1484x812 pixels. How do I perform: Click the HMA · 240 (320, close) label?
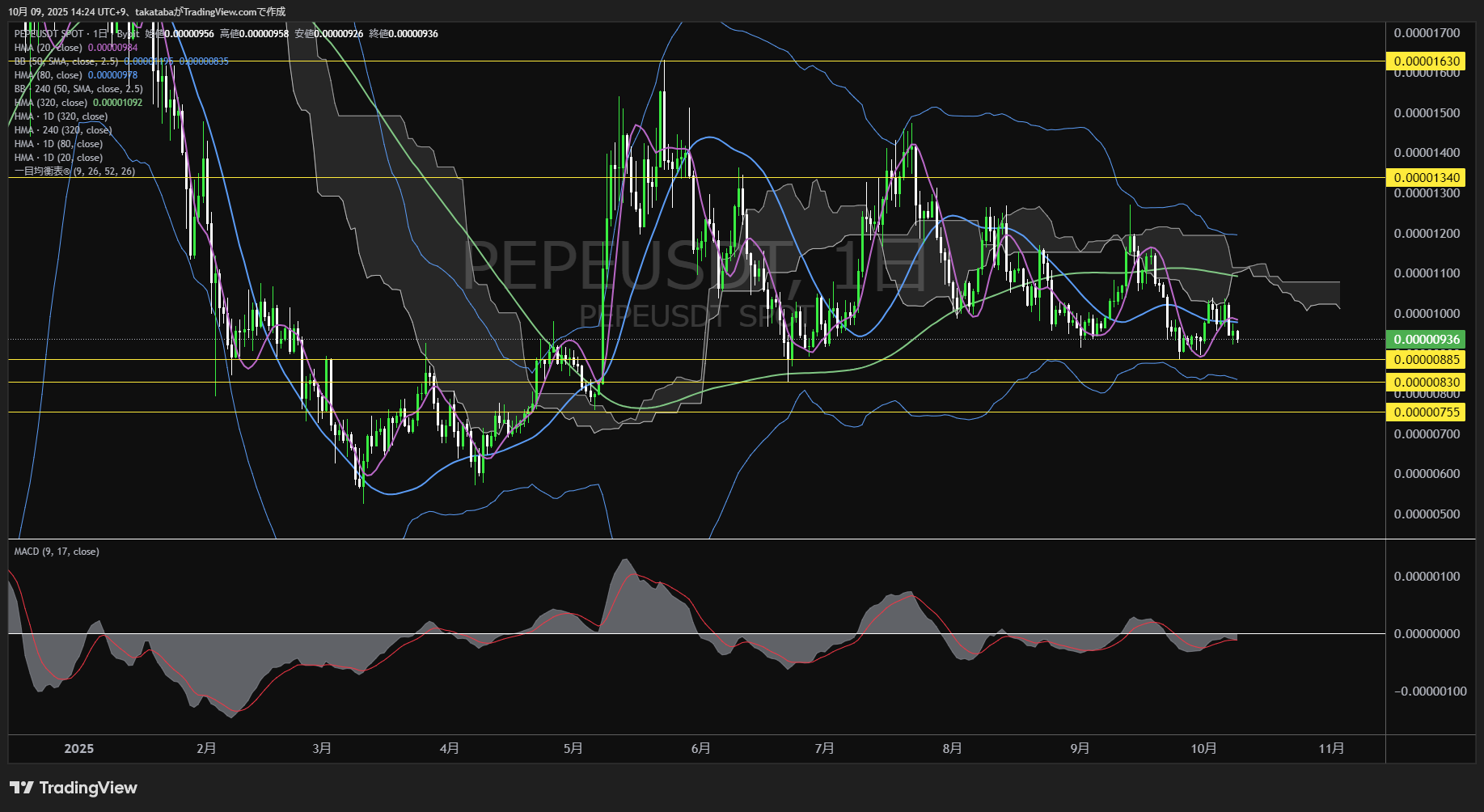pos(63,130)
